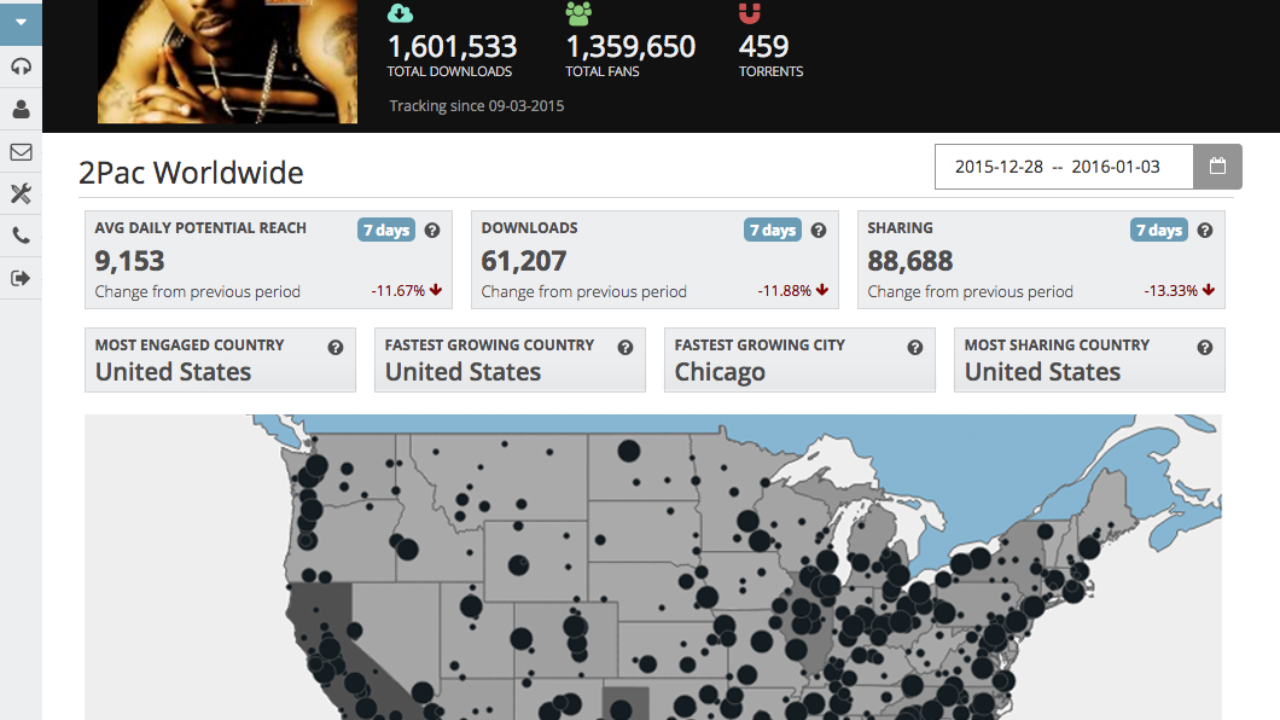This screenshot has width=1280, height=720.
Task: Toggle 7 days badge on Potential Reach
Action: pyautogui.click(x=386, y=230)
